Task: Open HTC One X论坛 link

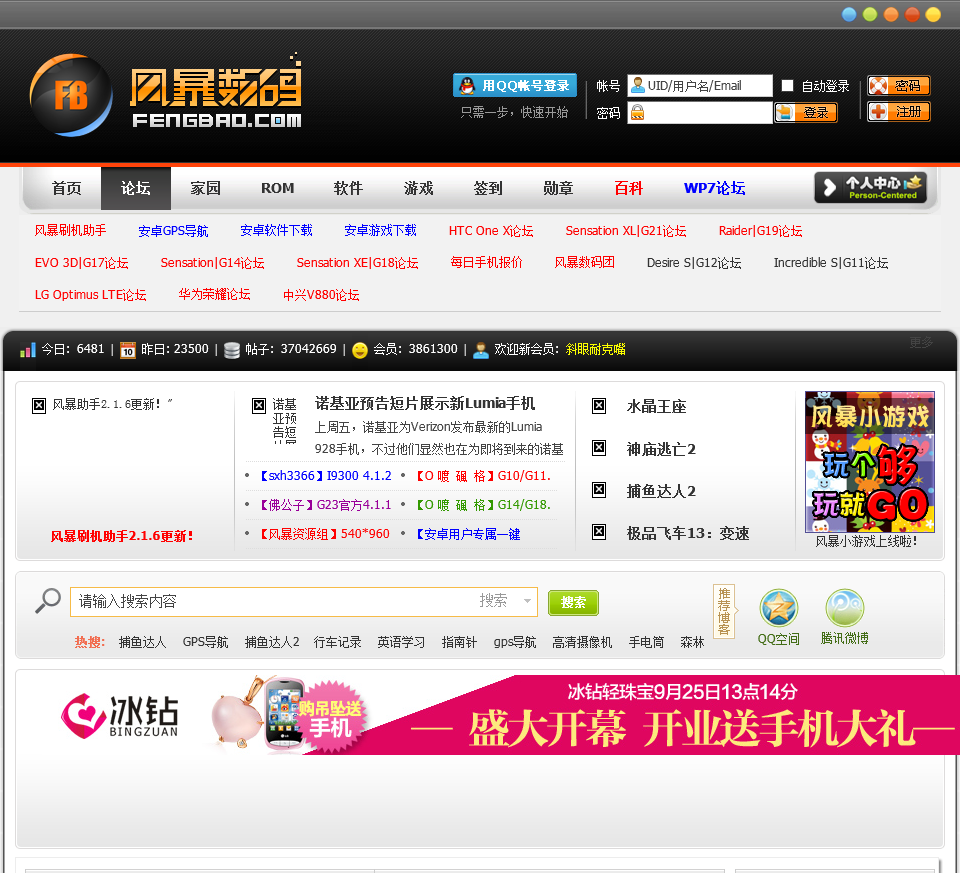Action: point(491,231)
